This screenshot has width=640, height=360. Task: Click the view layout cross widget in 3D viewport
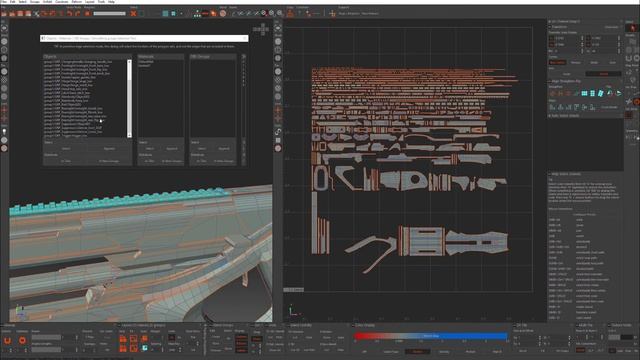coord(261,29)
